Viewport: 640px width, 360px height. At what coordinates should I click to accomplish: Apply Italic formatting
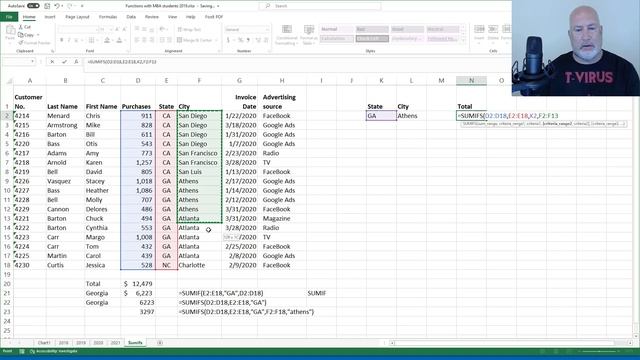tap(69, 40)
